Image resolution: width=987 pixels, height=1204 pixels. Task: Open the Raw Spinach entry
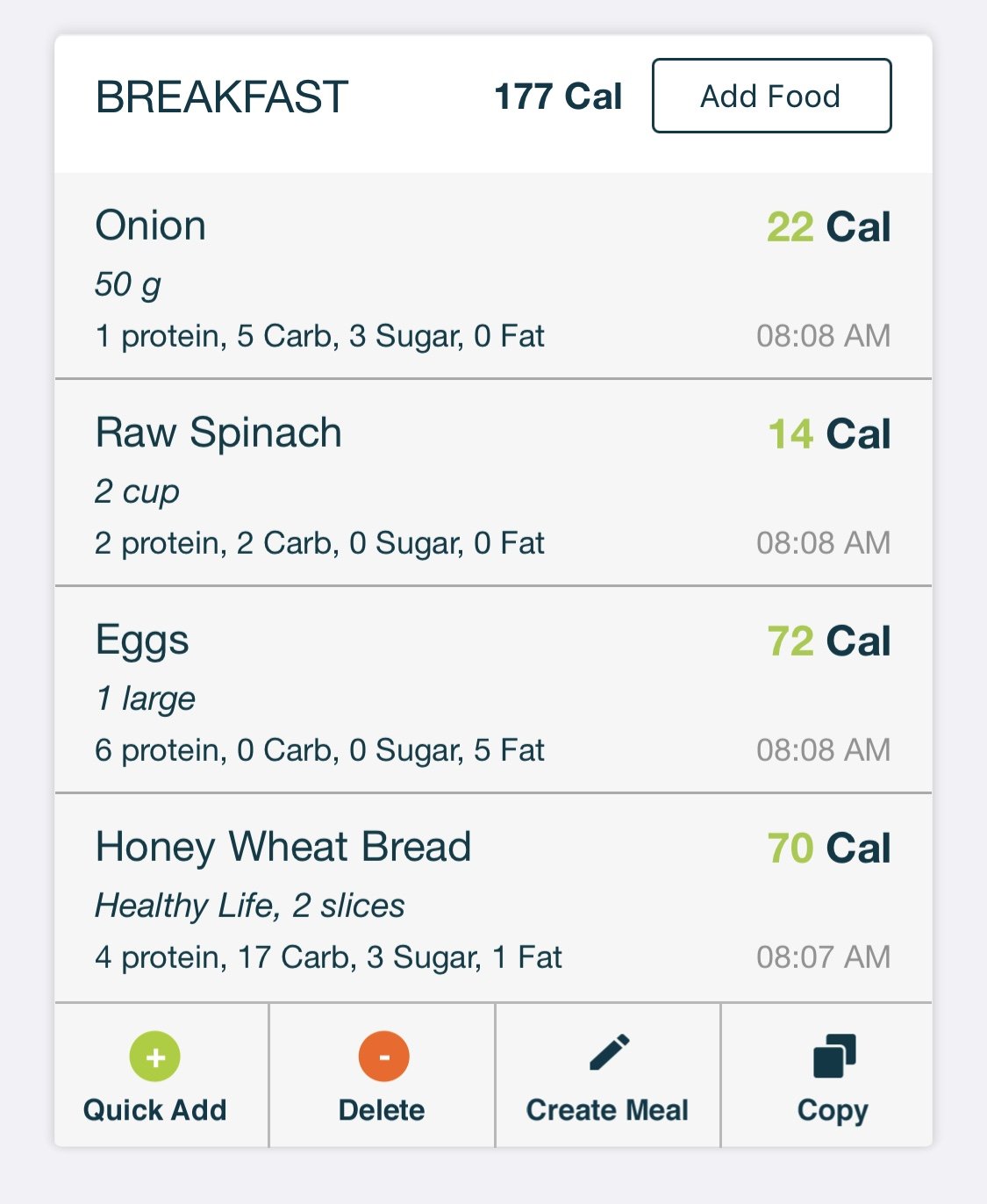pos(493,483)
